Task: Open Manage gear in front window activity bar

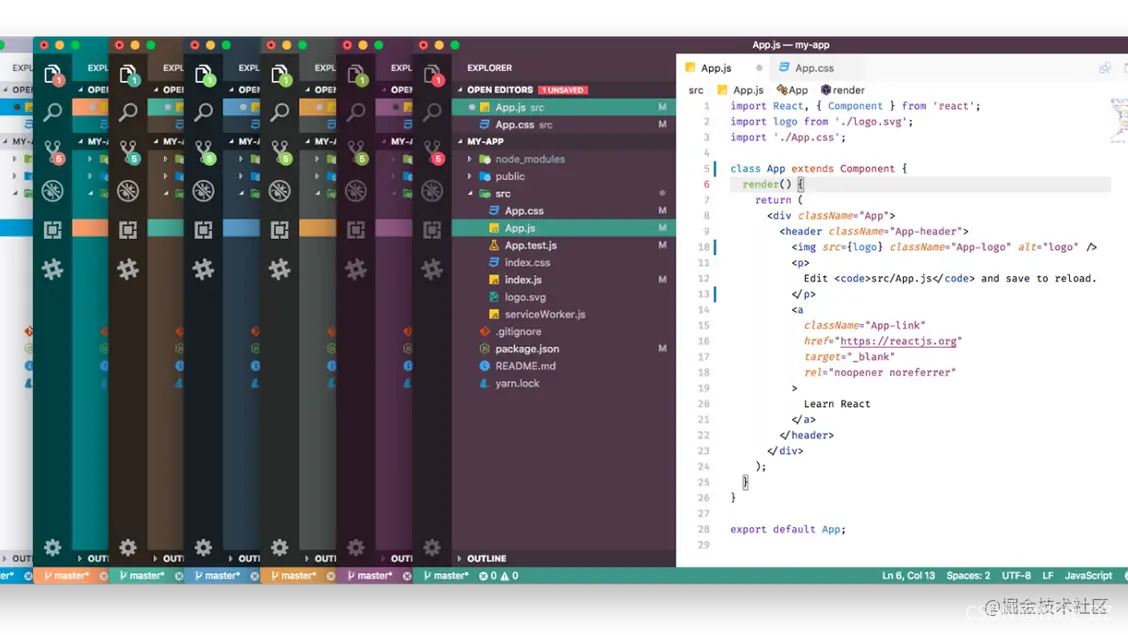Action: point(432,547)
